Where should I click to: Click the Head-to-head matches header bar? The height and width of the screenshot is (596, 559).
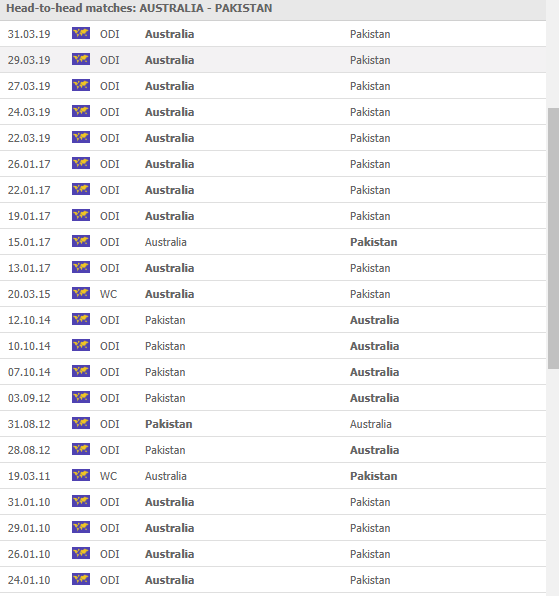click(x=273, y=9)
